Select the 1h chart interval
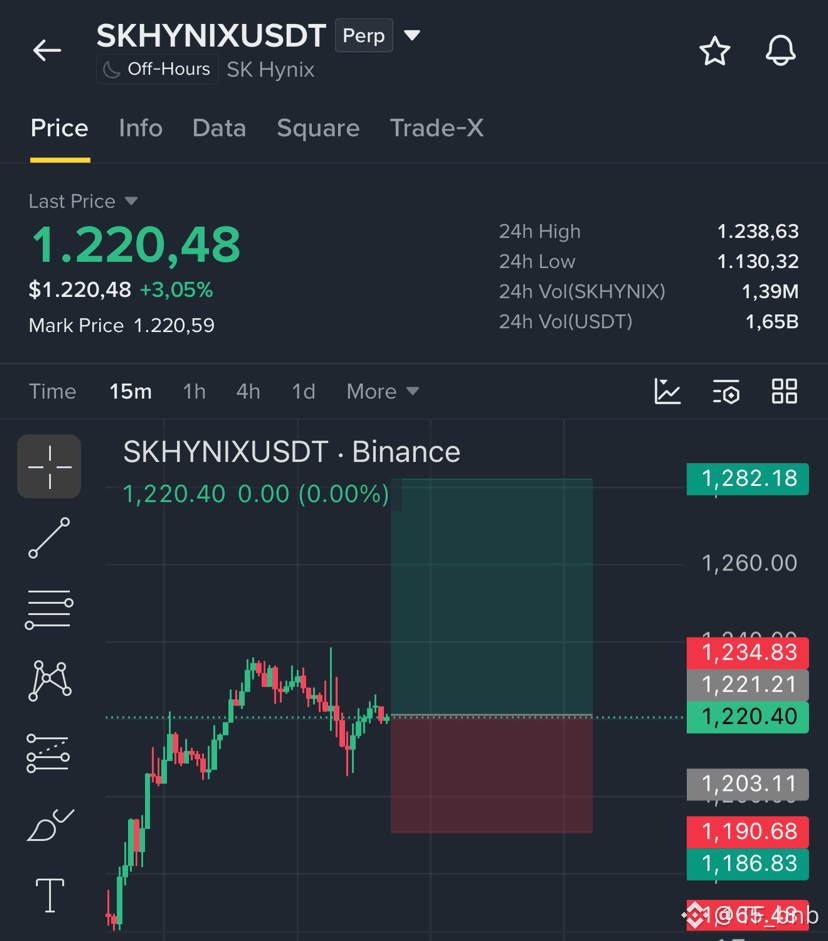Viewport: 828px width, 941px height. (x=194, y=391)
